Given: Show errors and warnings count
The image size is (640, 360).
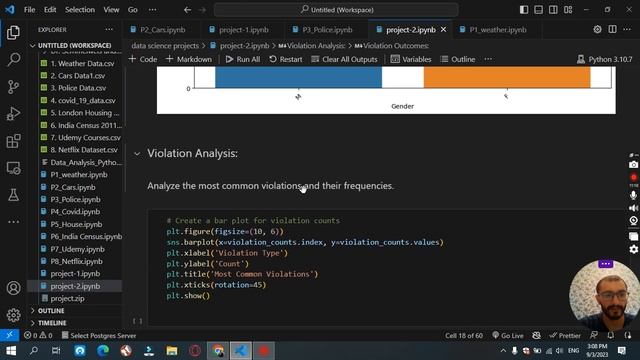Looking at the screenshot, I should [x=38, y=336].
